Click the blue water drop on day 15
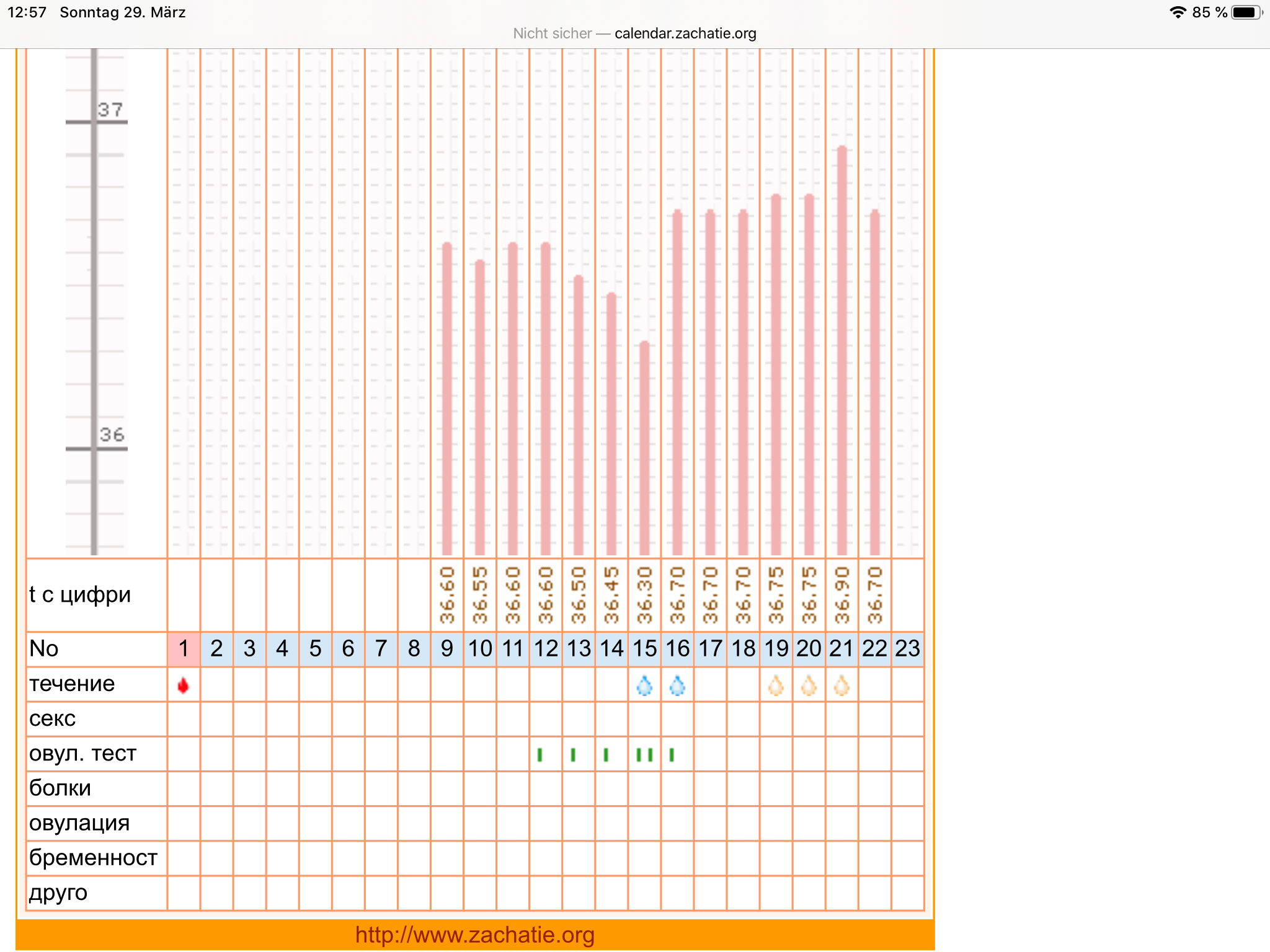This screenshot has height=952, width=1270. coord(644,685)
